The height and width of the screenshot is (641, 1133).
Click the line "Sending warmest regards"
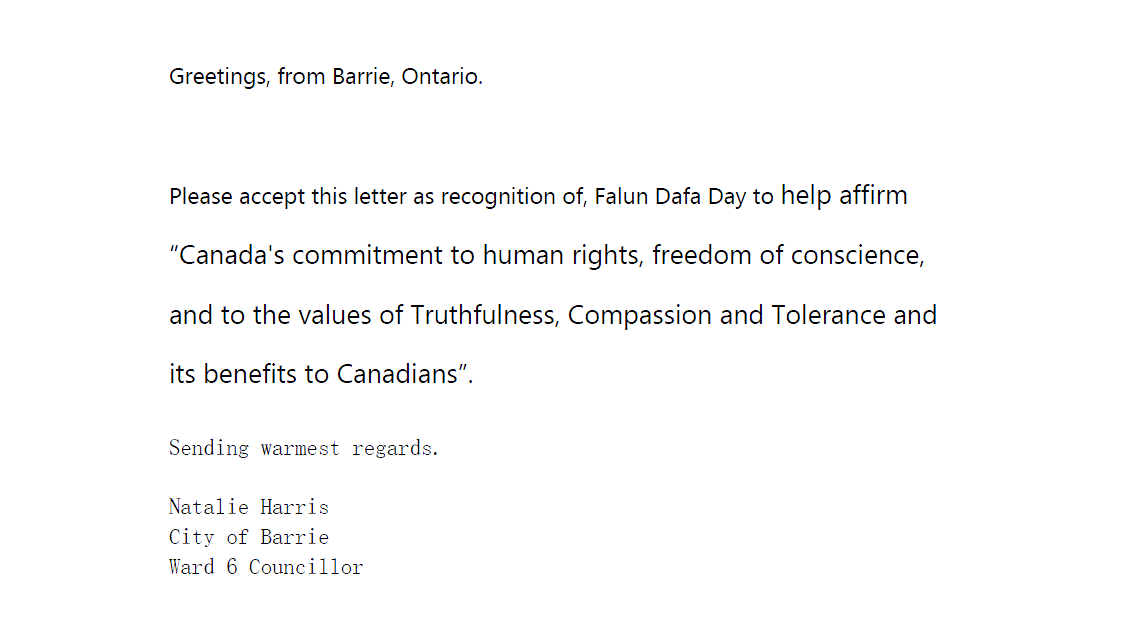coord(303,448)
